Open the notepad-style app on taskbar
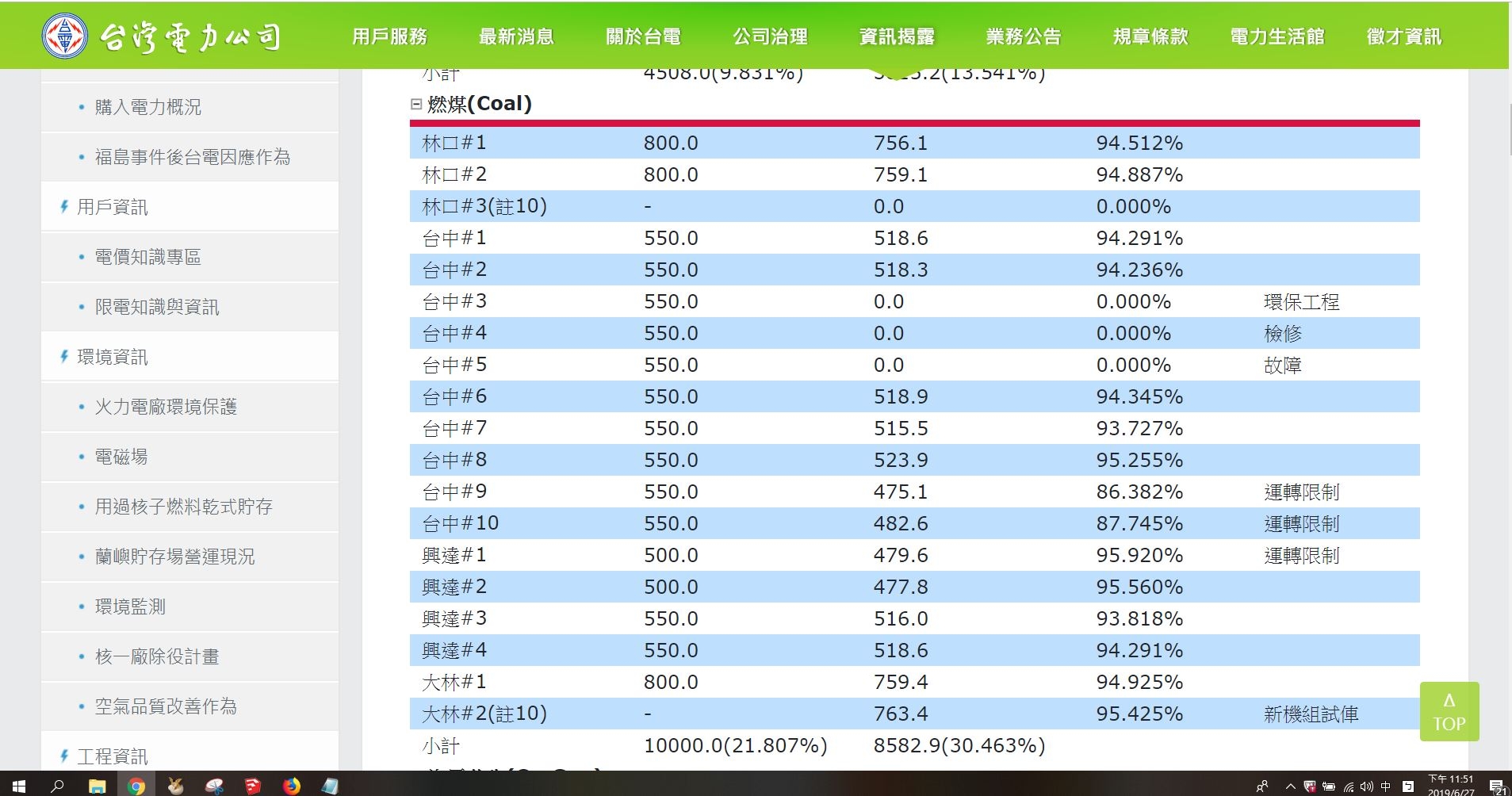The width and height of the screenshot is (1512, 796). point(331,786)
